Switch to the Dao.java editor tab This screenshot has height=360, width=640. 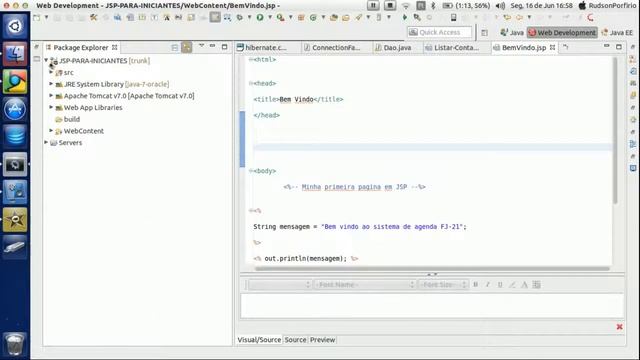click(x=393, y=48)
